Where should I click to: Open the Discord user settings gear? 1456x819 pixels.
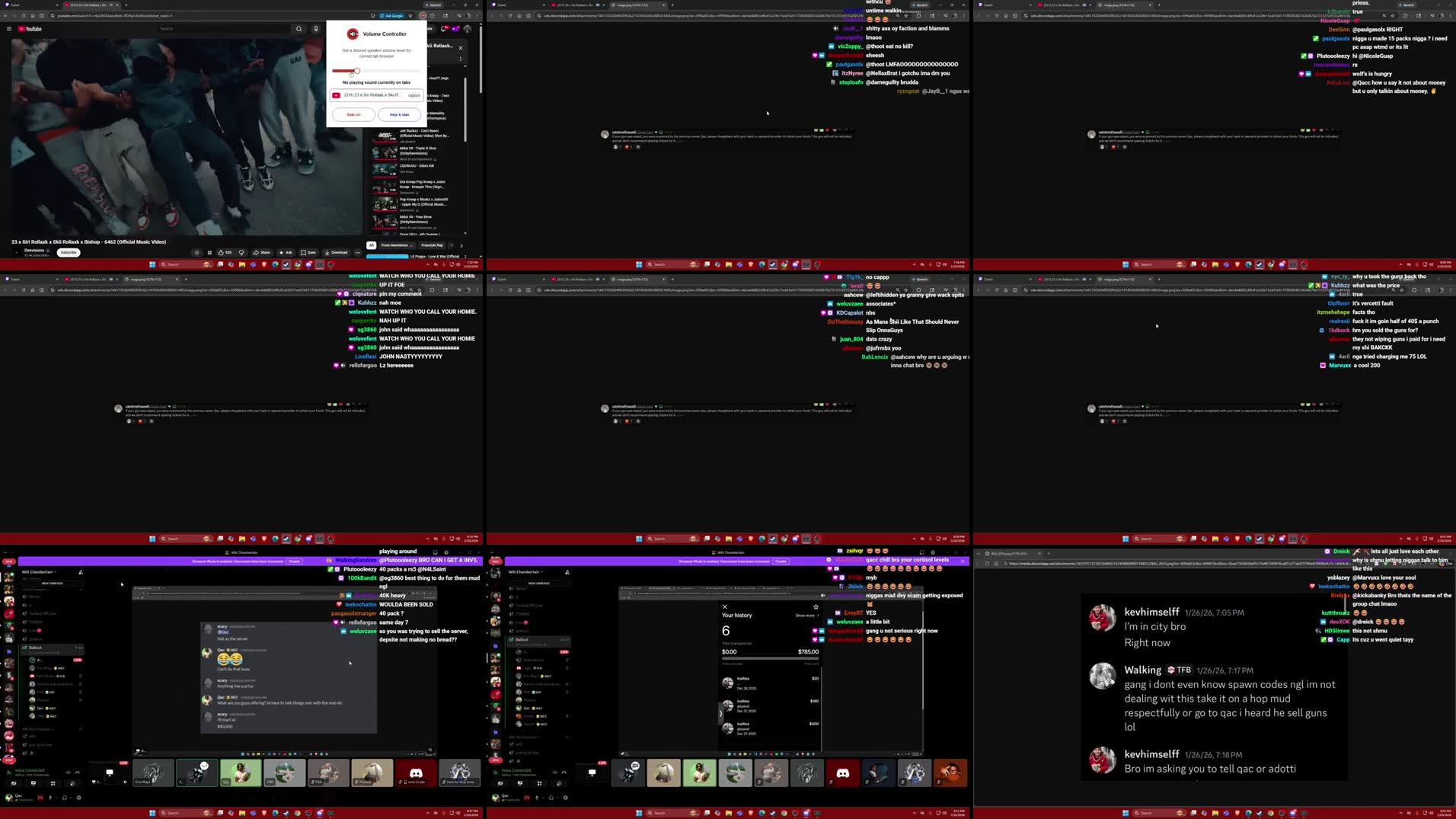(x=78, y=799)
